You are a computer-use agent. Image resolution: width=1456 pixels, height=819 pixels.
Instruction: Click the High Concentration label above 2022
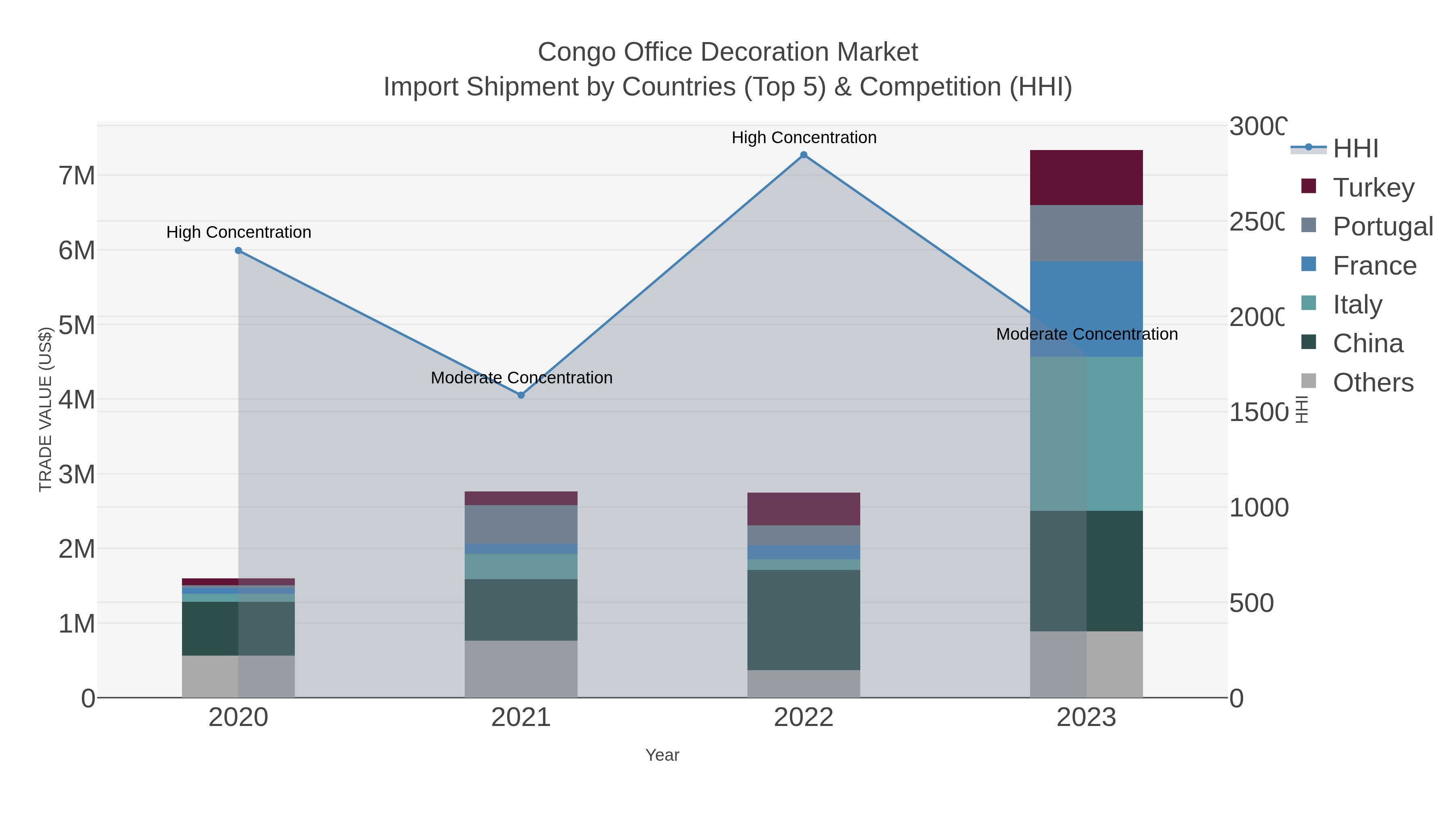pyautogui.click(x=804, y=138)
